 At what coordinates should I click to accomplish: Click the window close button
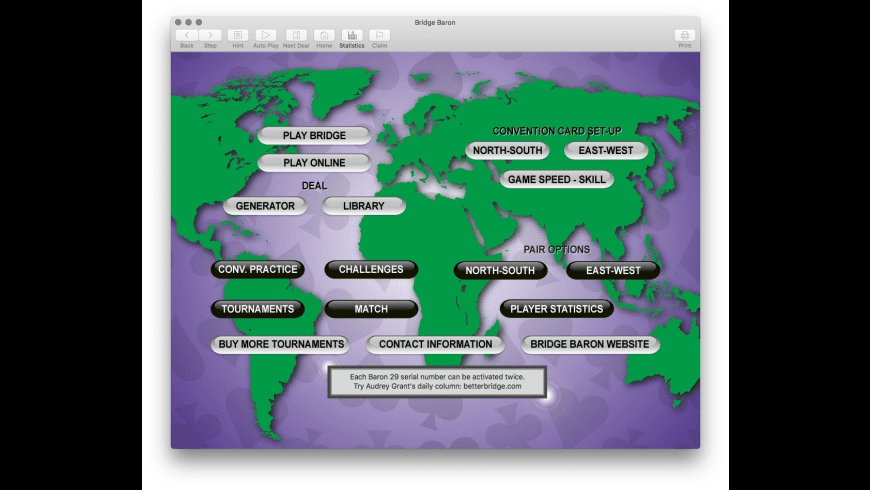click(178, 22)
